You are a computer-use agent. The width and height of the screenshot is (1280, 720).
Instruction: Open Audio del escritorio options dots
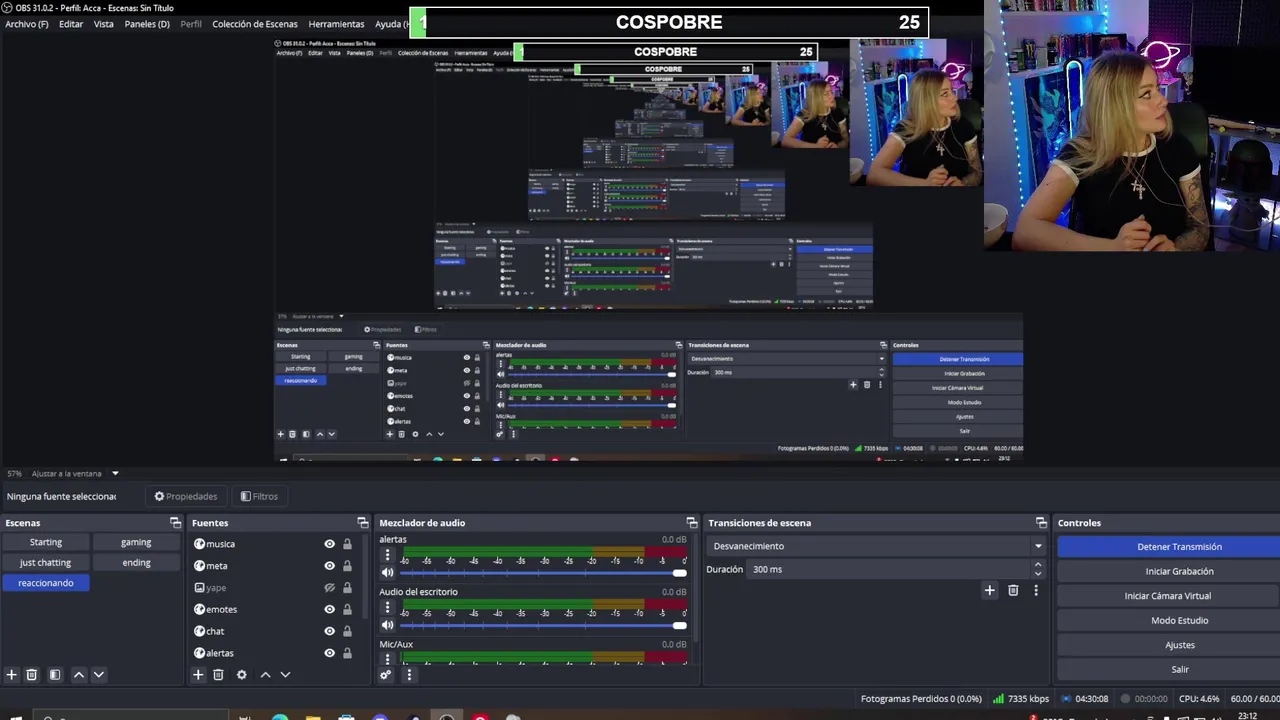[x=387, y=608]
